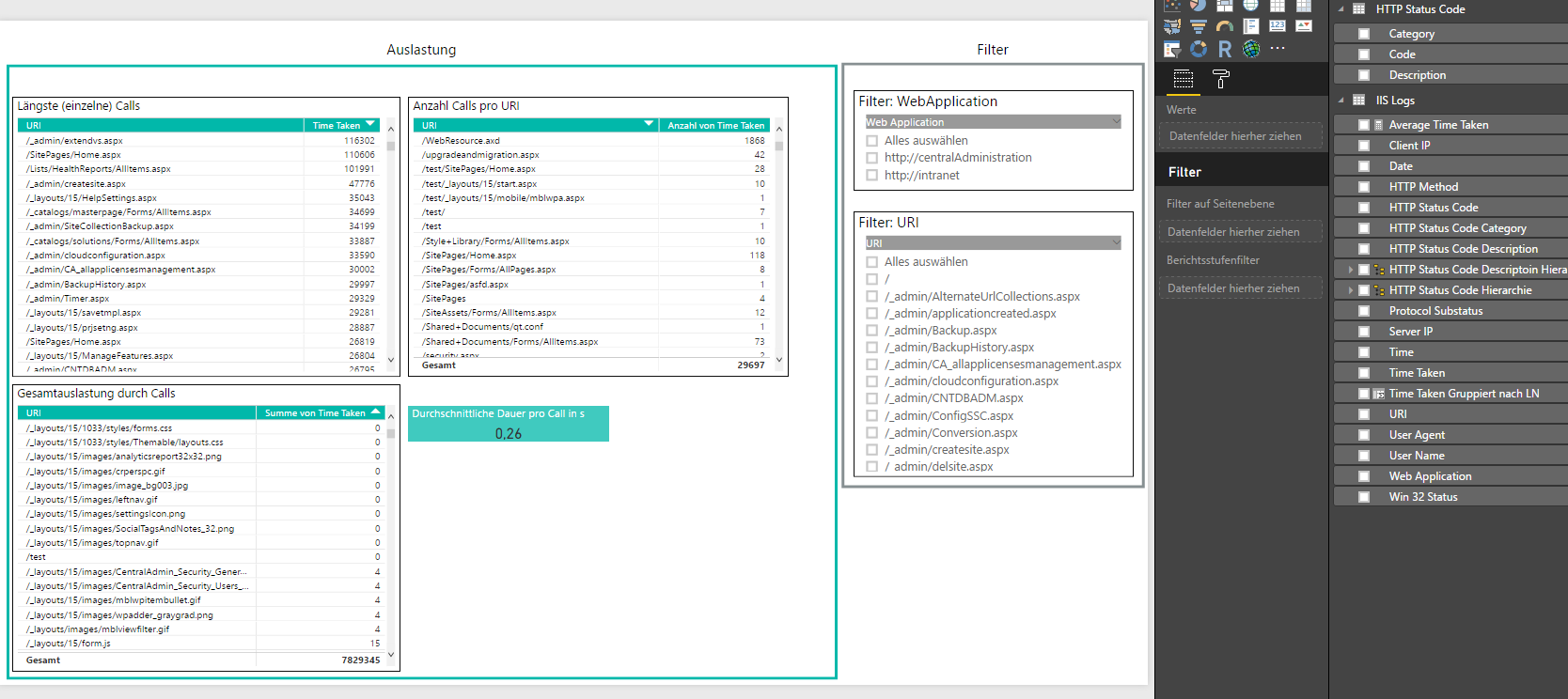Click the Durchschnittliche Dauer pro Call card
The height and width of the screenshot is (699, 1568).
click(x=509, y=424)
